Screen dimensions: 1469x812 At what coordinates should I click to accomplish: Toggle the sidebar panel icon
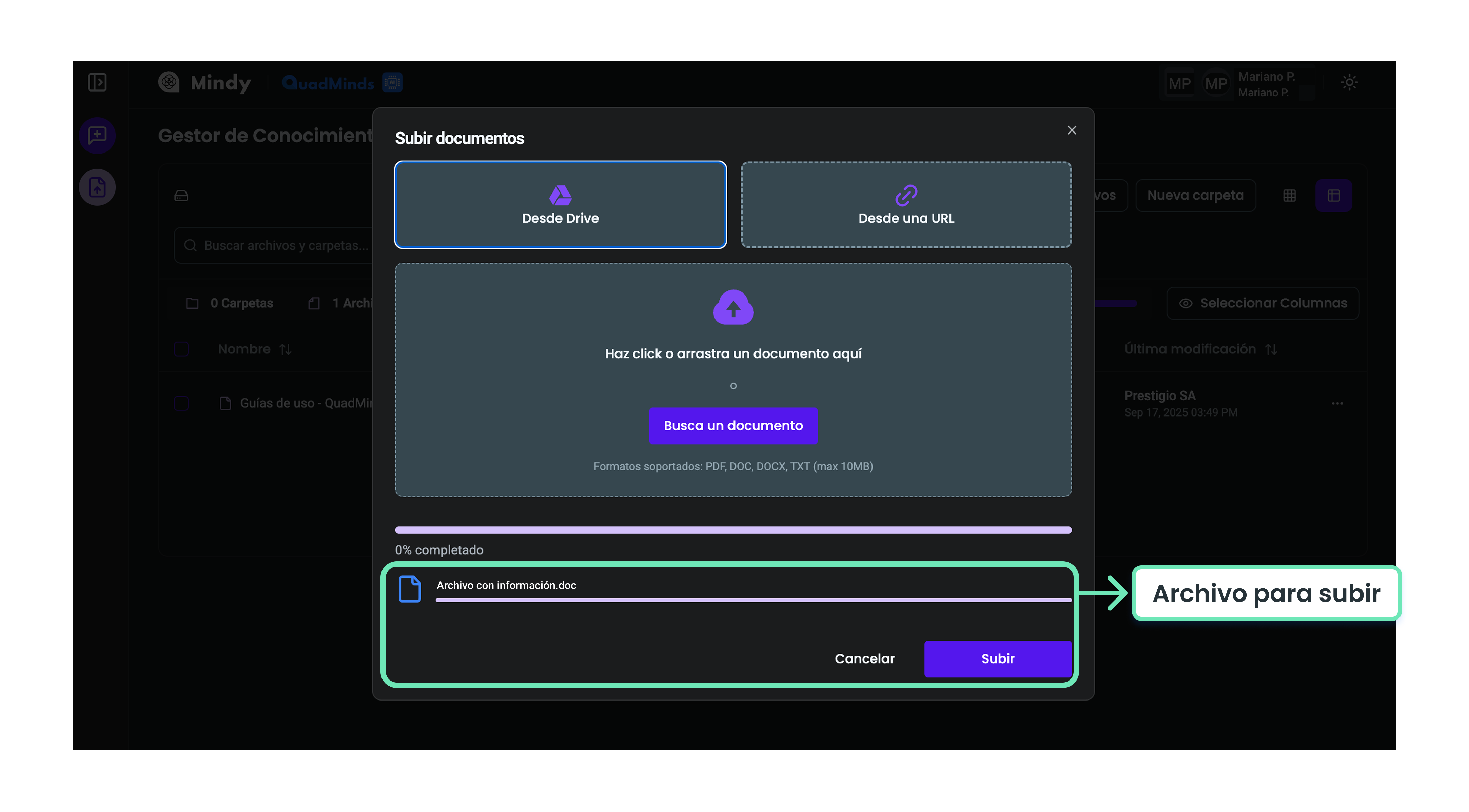[98, 82]
